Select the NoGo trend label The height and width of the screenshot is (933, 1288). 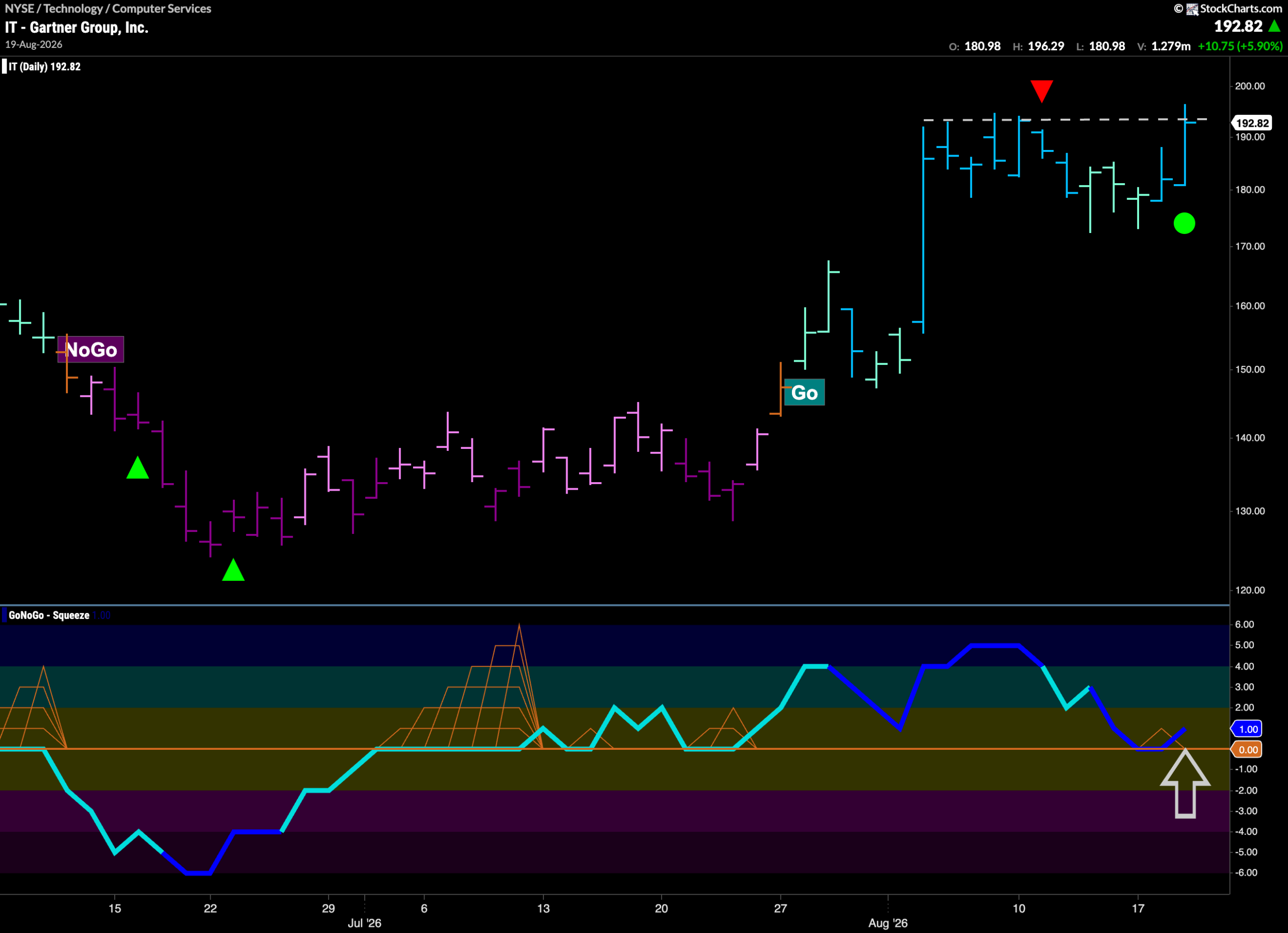(91, 349)
